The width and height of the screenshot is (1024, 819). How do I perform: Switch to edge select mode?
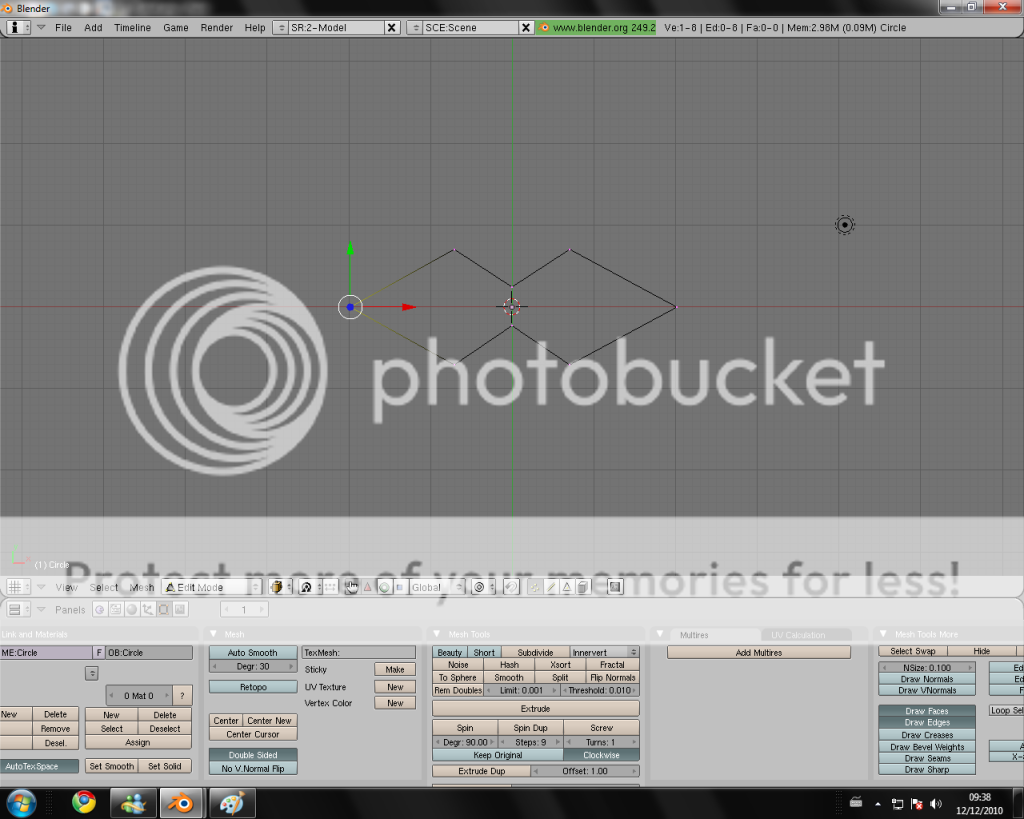point(551,587)
